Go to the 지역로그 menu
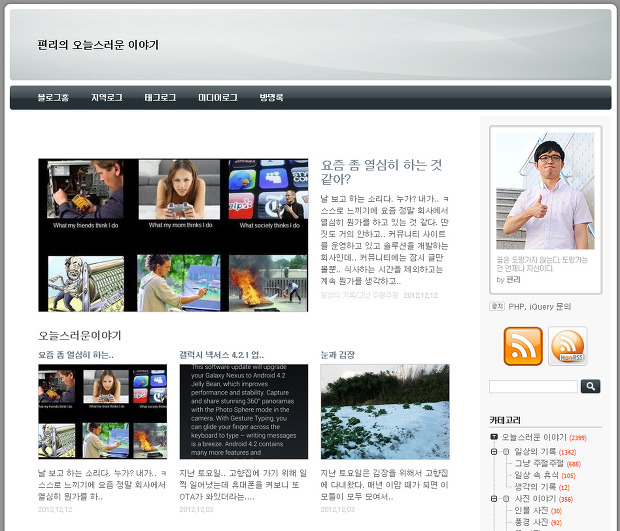 pyautogui.click(x=106, y=98)
